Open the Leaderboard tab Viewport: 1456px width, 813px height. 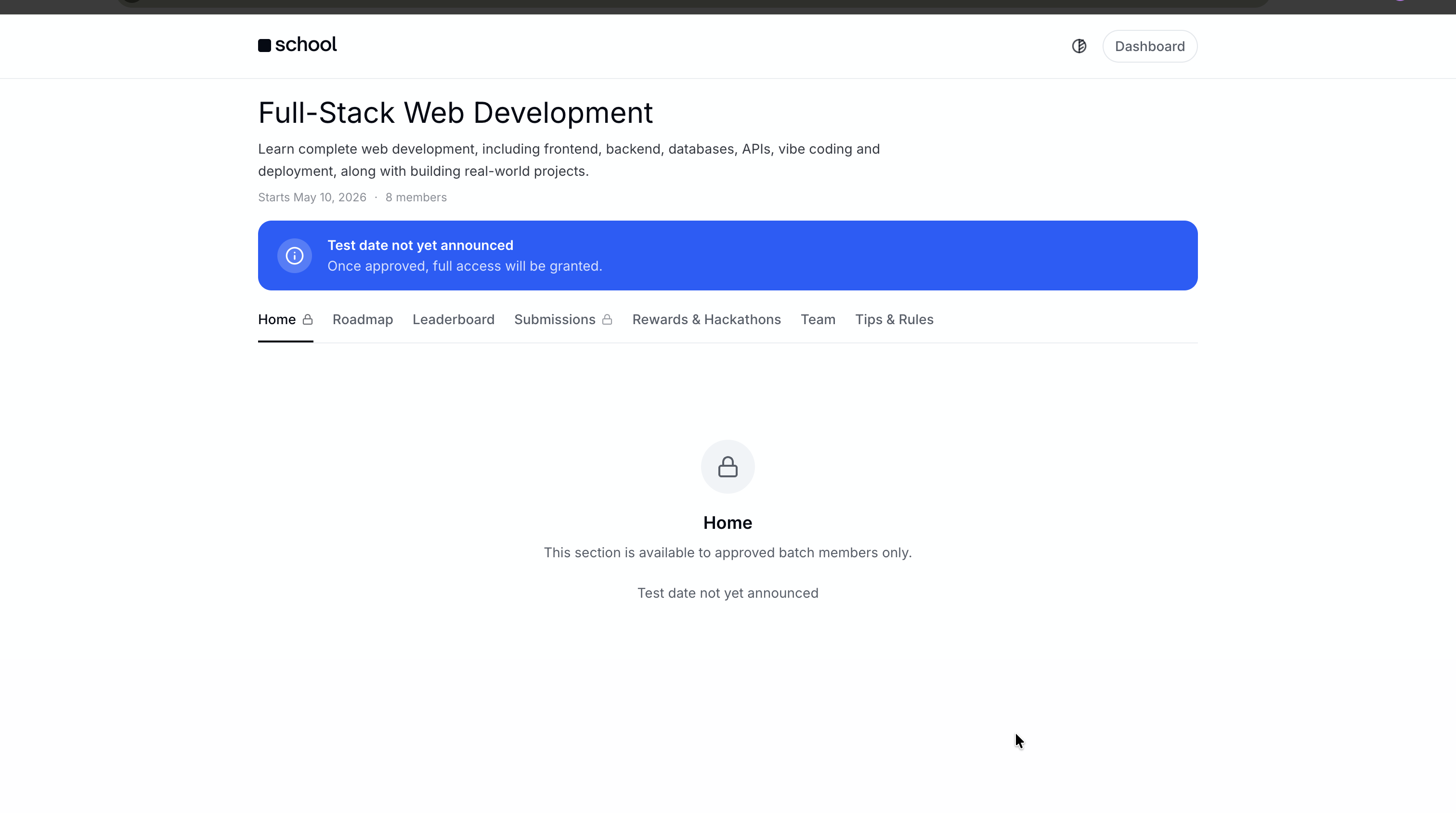coord(453,319)
